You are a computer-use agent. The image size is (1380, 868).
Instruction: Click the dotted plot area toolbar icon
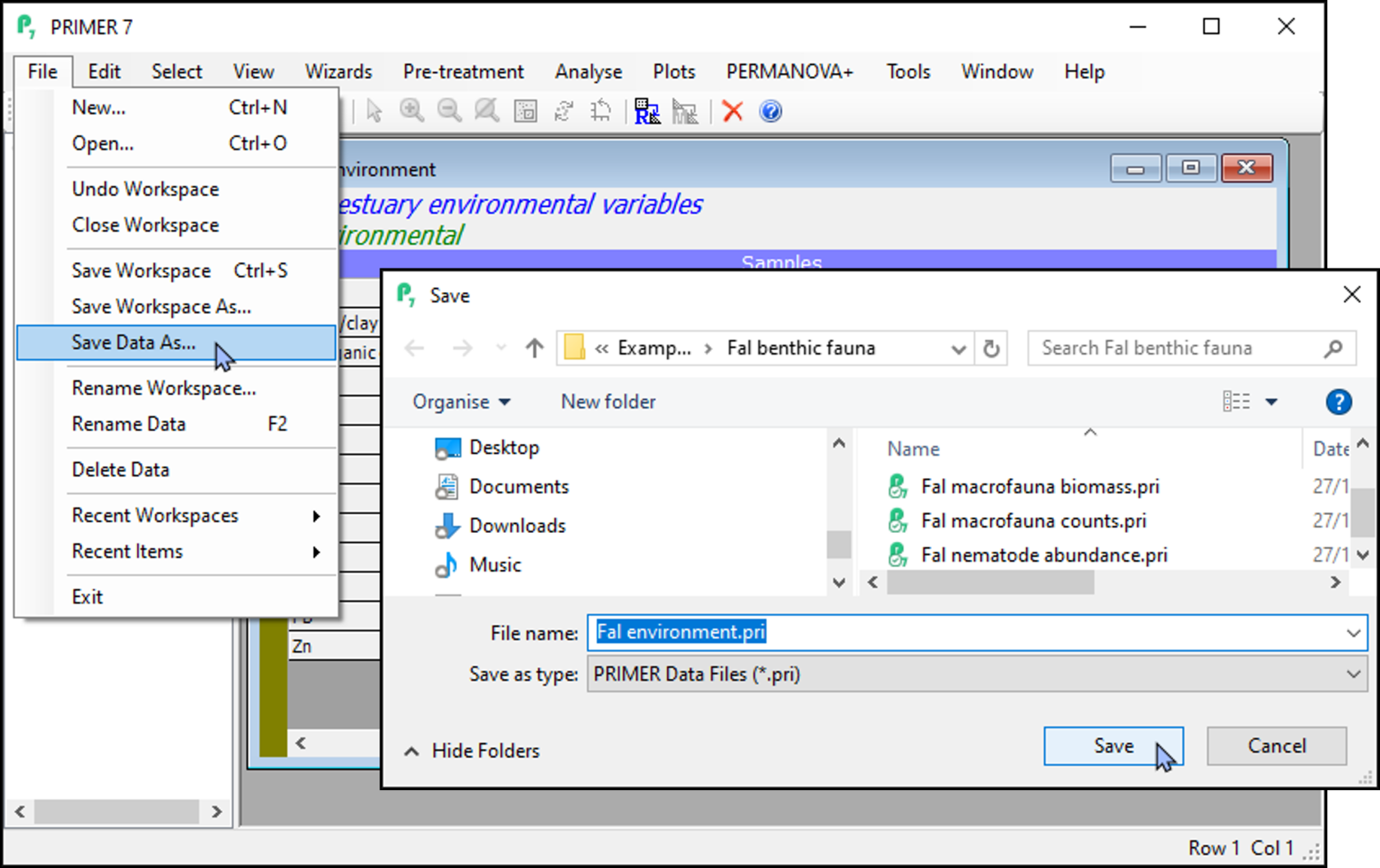pyautogui.click(x=525, y=111)
